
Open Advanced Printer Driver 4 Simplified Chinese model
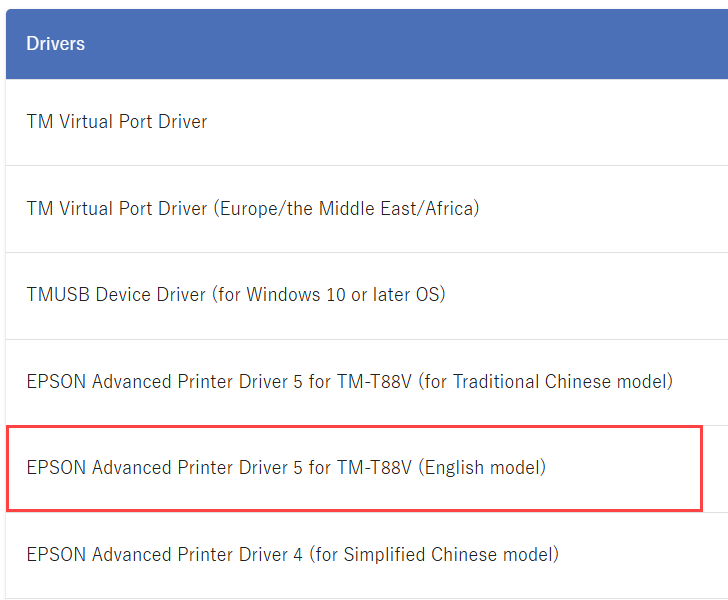(x=292, y=554)
